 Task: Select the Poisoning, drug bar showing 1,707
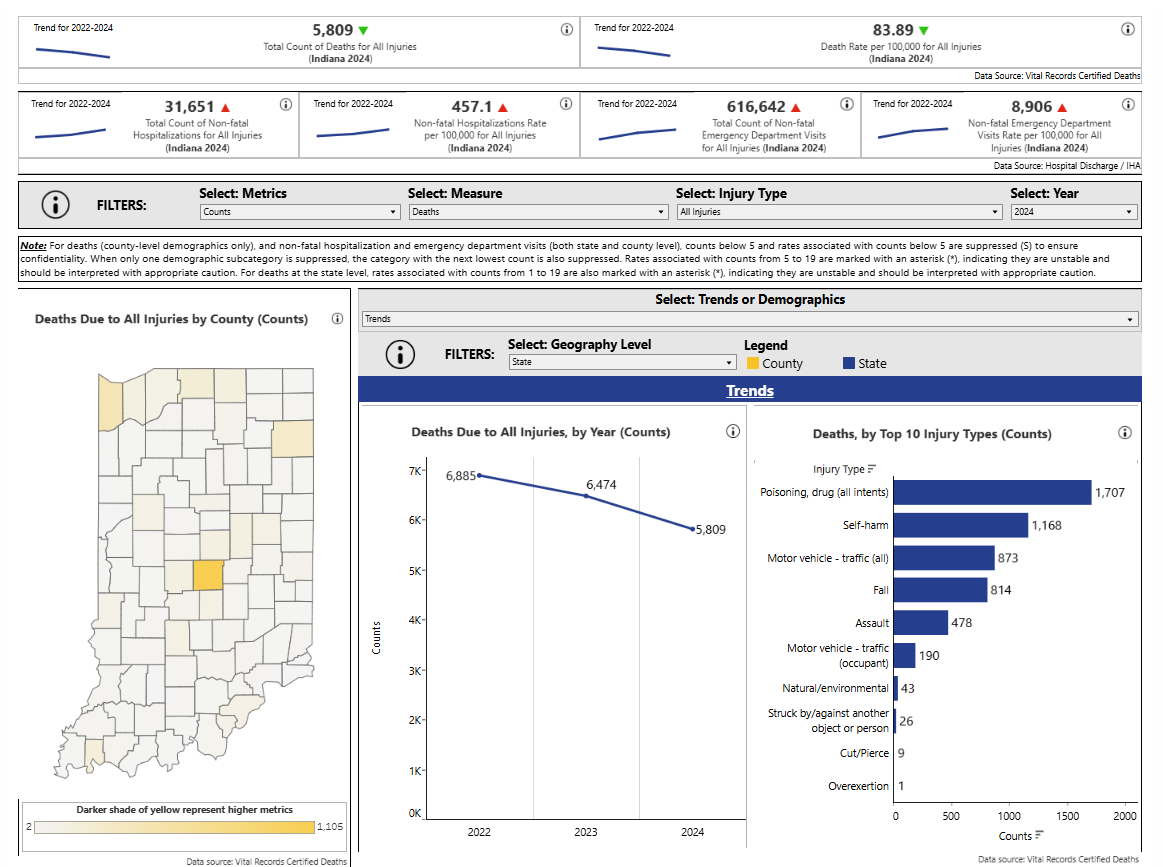(x=992, y=492)
